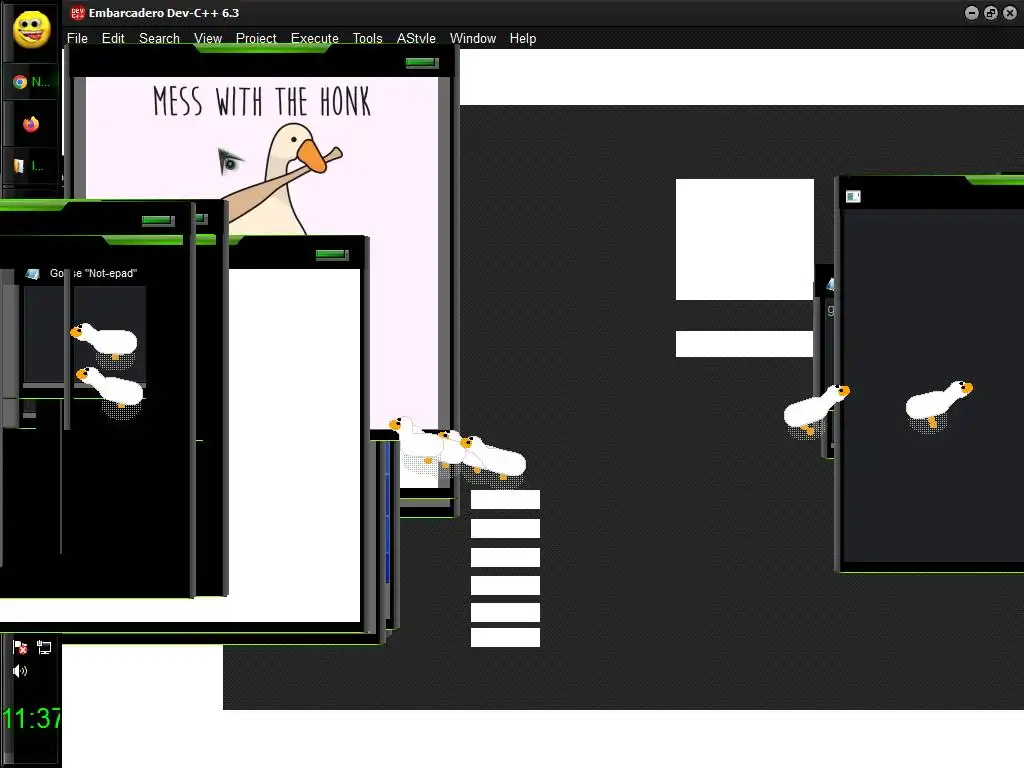Close the Dev-C++ window
The height and width of the screenshot is (768, 1024).
pos(1010,13)
